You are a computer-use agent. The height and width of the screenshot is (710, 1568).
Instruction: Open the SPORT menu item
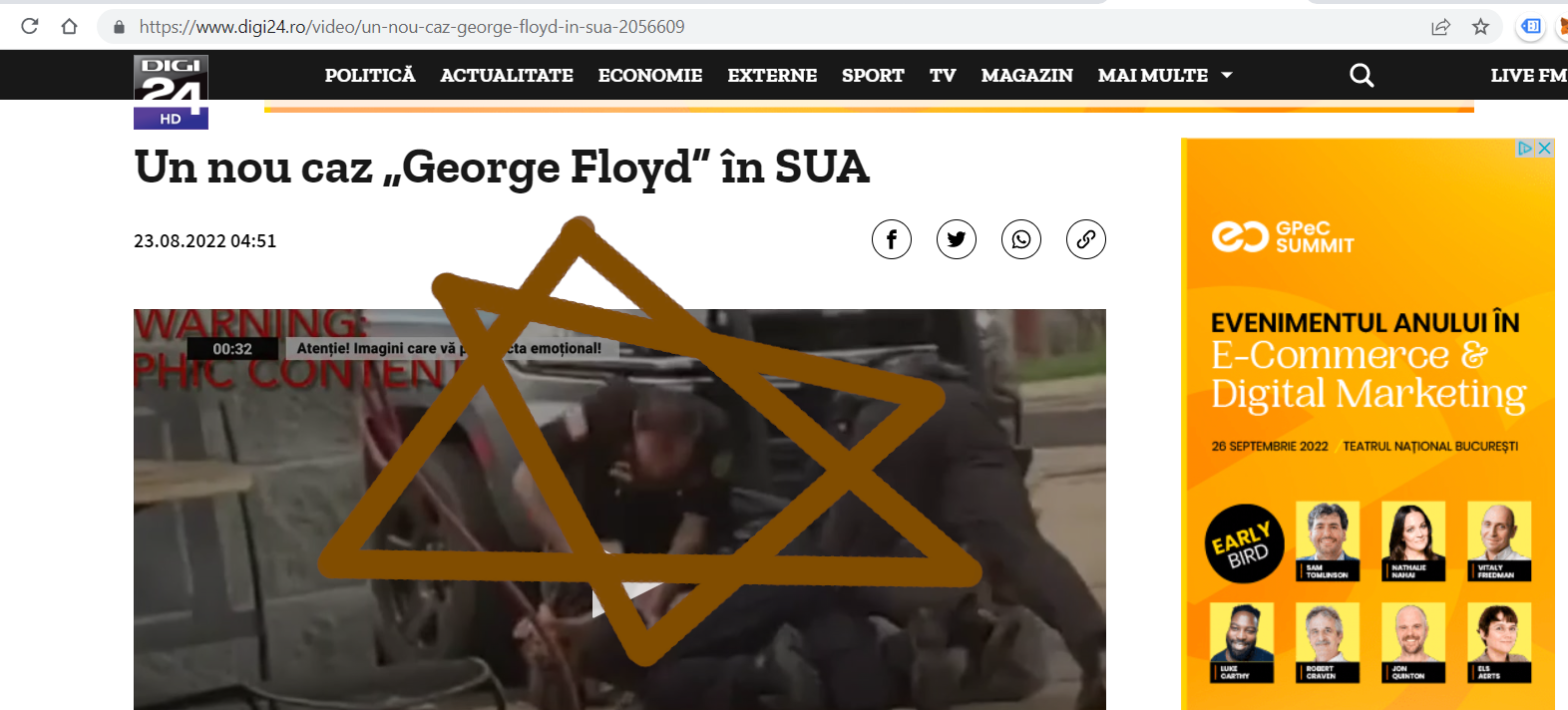(873, 75)
